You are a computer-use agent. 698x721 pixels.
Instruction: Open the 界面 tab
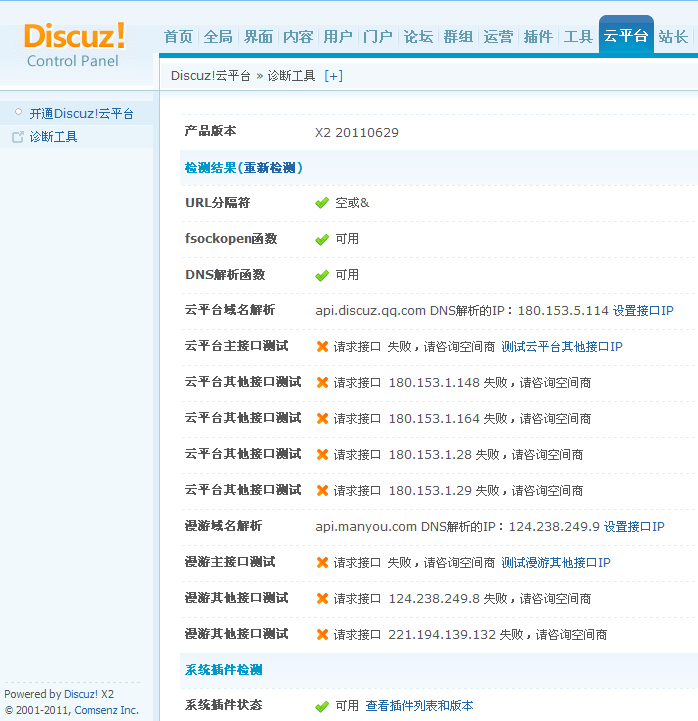click(258, 37)
